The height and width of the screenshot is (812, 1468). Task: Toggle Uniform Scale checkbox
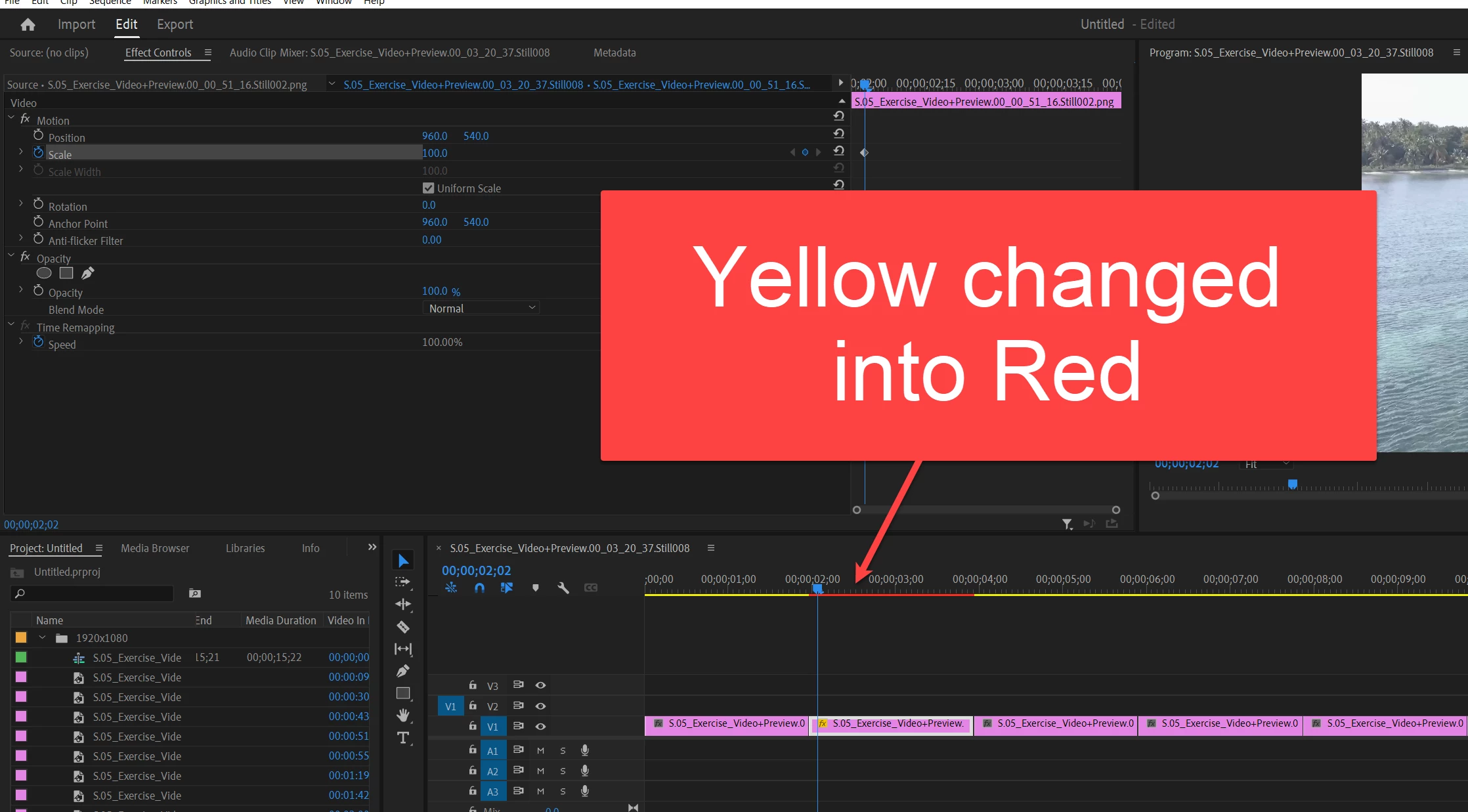click(x=429, y=188)
